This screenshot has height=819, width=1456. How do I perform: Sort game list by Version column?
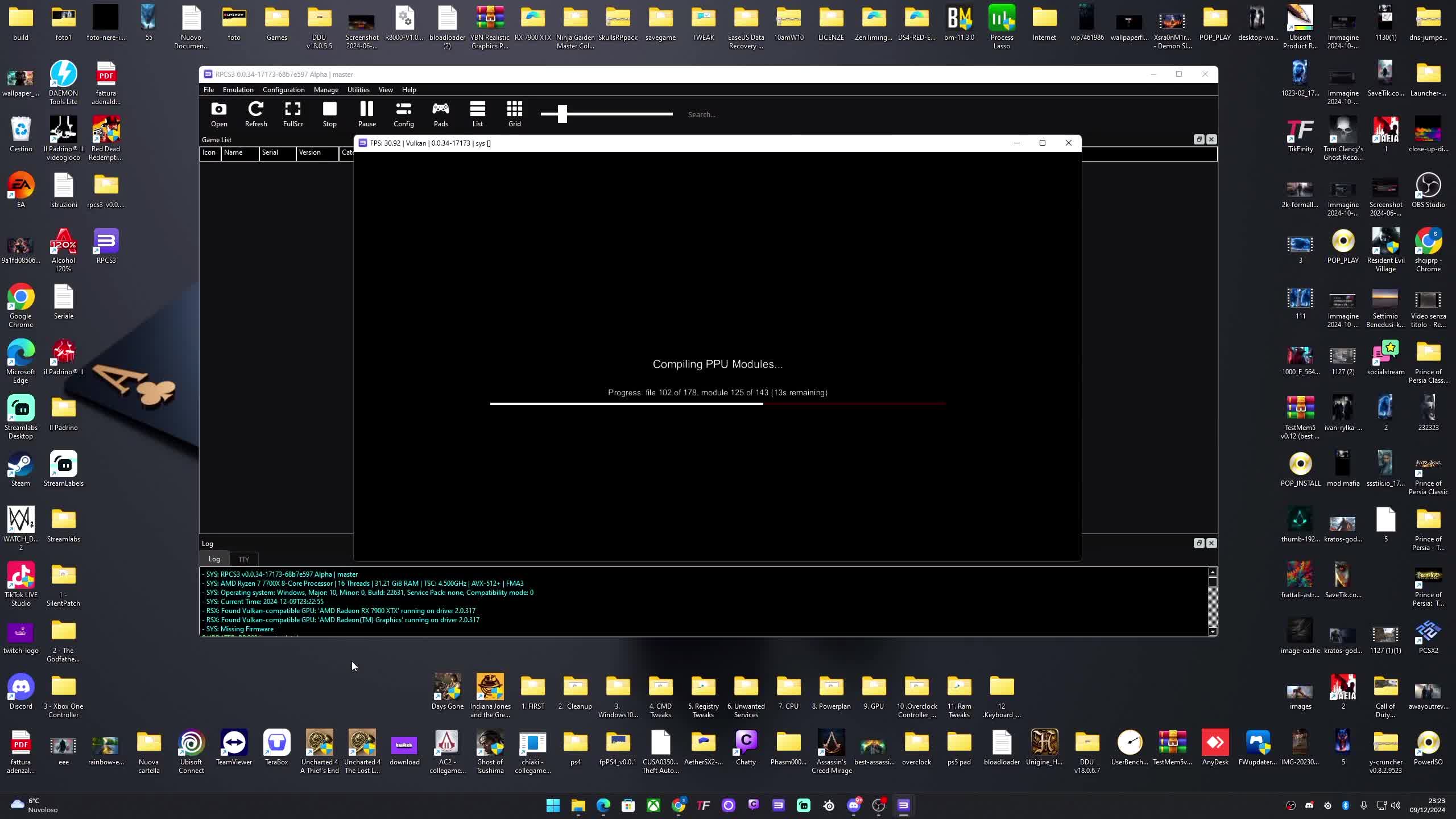tap(317, 152)
